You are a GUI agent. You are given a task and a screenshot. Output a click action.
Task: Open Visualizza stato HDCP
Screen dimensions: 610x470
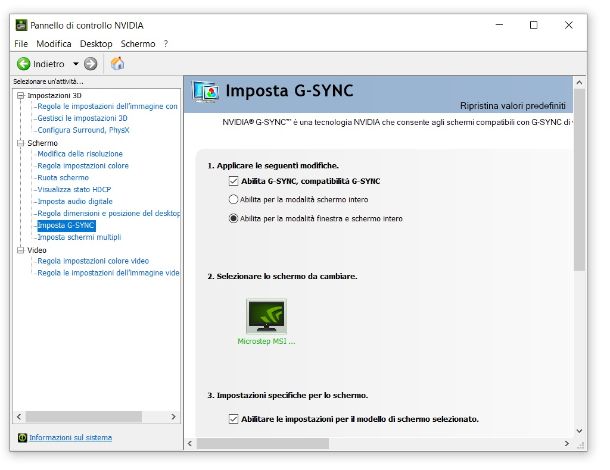point(74,189)
